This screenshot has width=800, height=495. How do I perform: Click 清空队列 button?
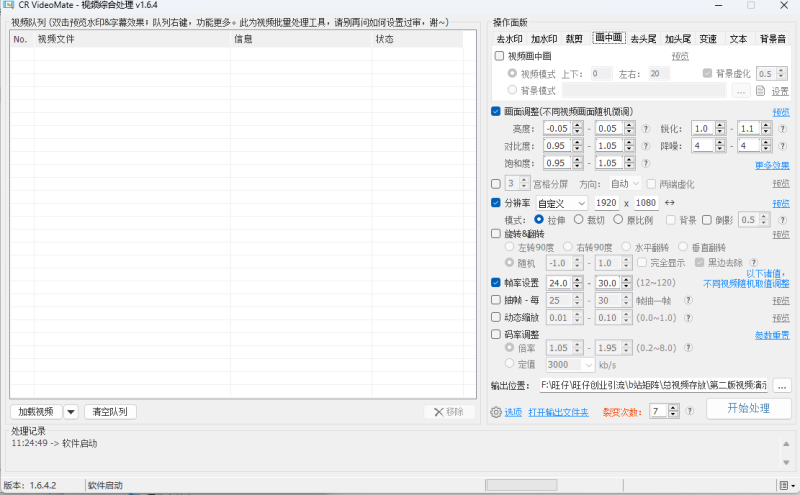(110, 412)
